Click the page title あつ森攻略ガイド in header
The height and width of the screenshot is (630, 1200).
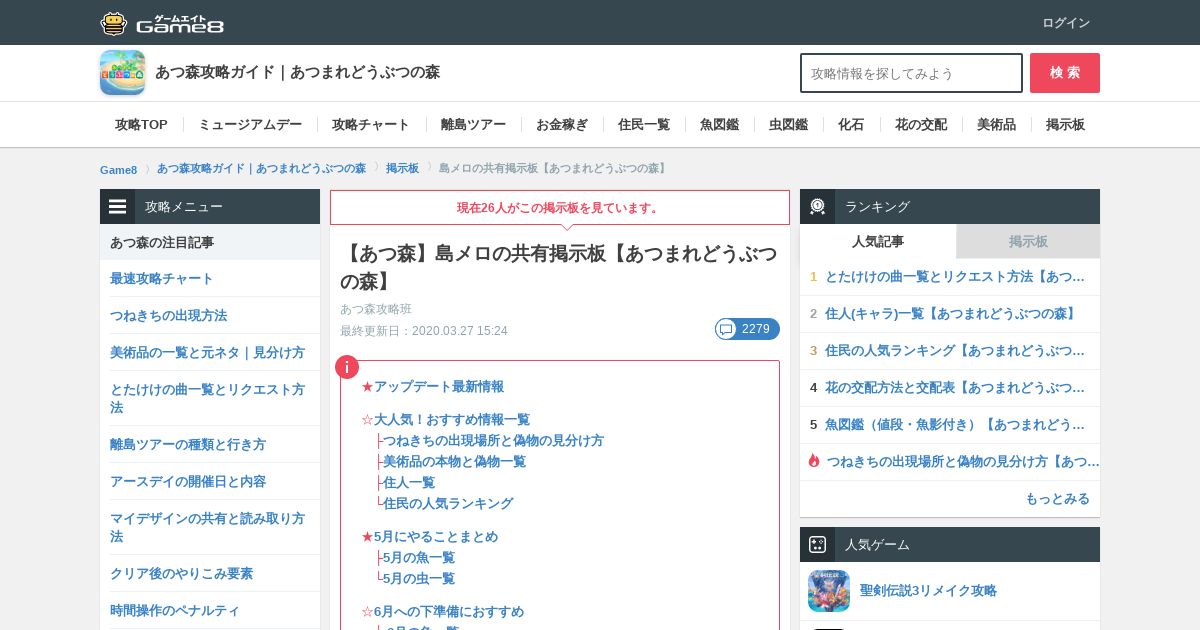click(x=297, y=72)
